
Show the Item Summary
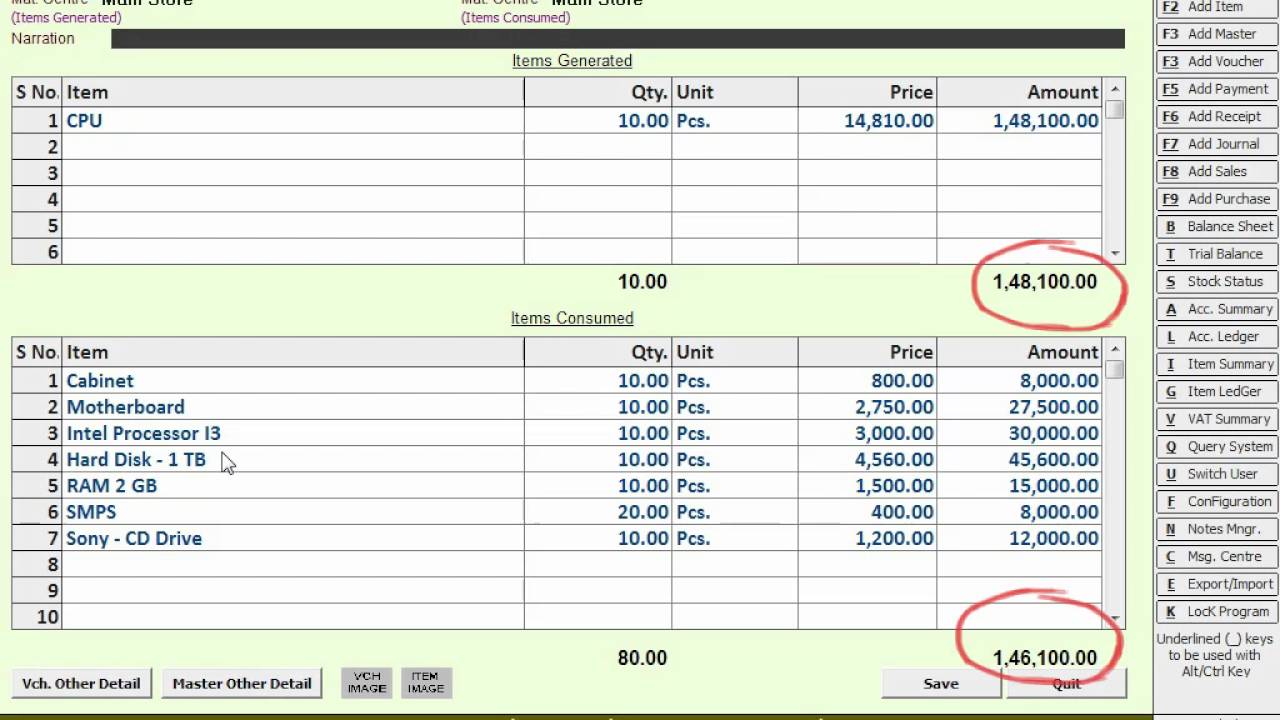[x=1217, y=364]
